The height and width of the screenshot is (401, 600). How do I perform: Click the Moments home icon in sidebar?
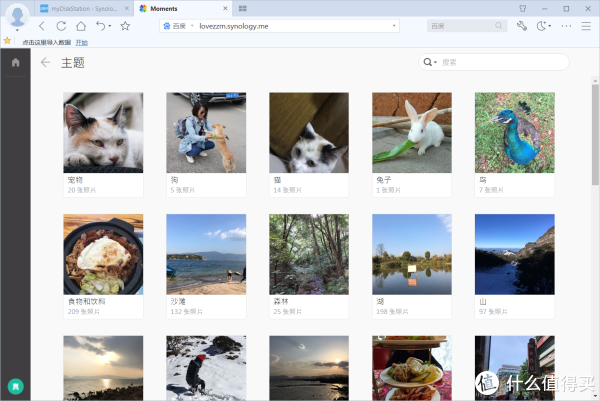tap(15, 63)
